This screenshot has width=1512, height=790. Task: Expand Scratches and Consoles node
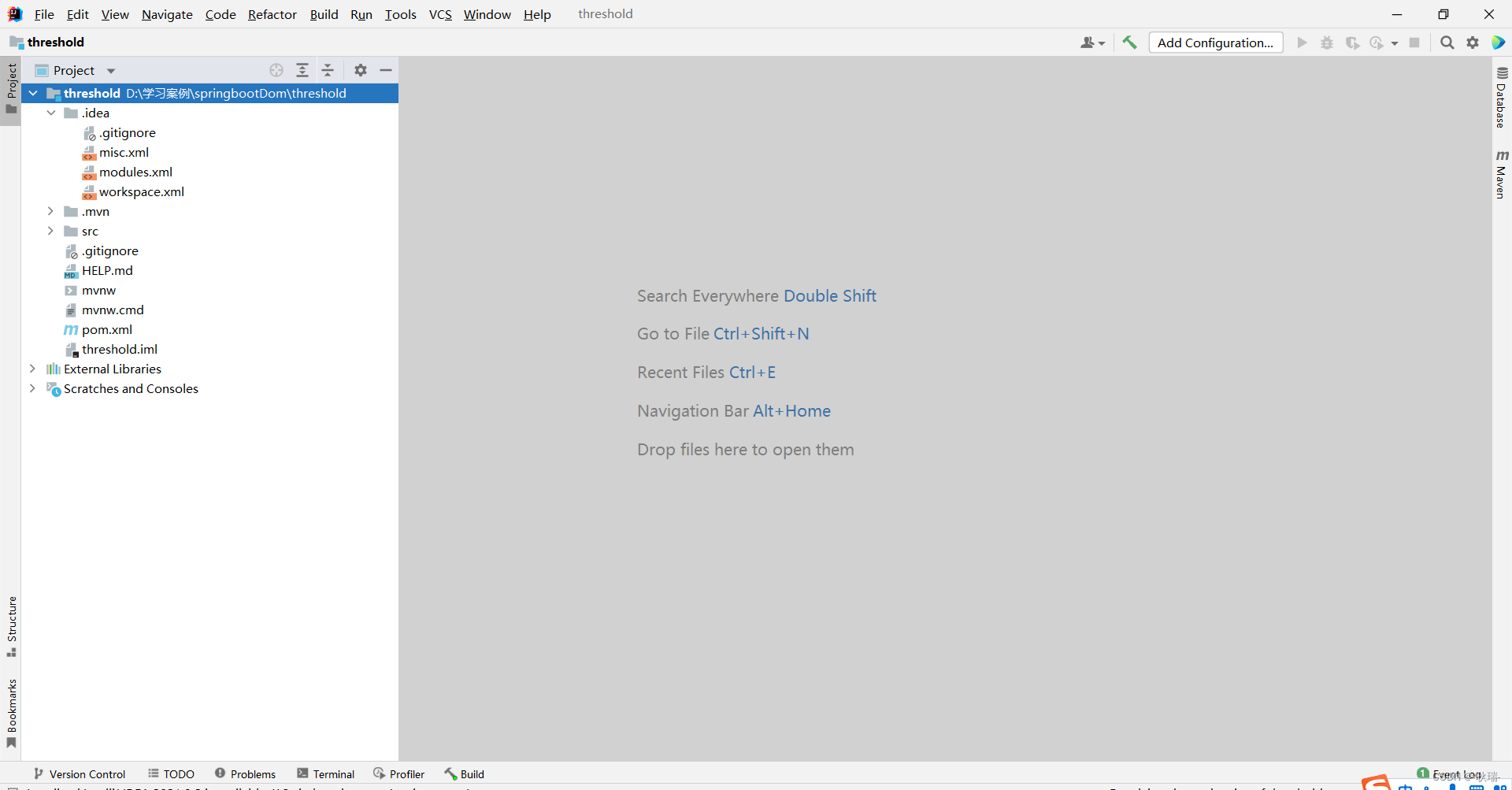tap(32, 389)
